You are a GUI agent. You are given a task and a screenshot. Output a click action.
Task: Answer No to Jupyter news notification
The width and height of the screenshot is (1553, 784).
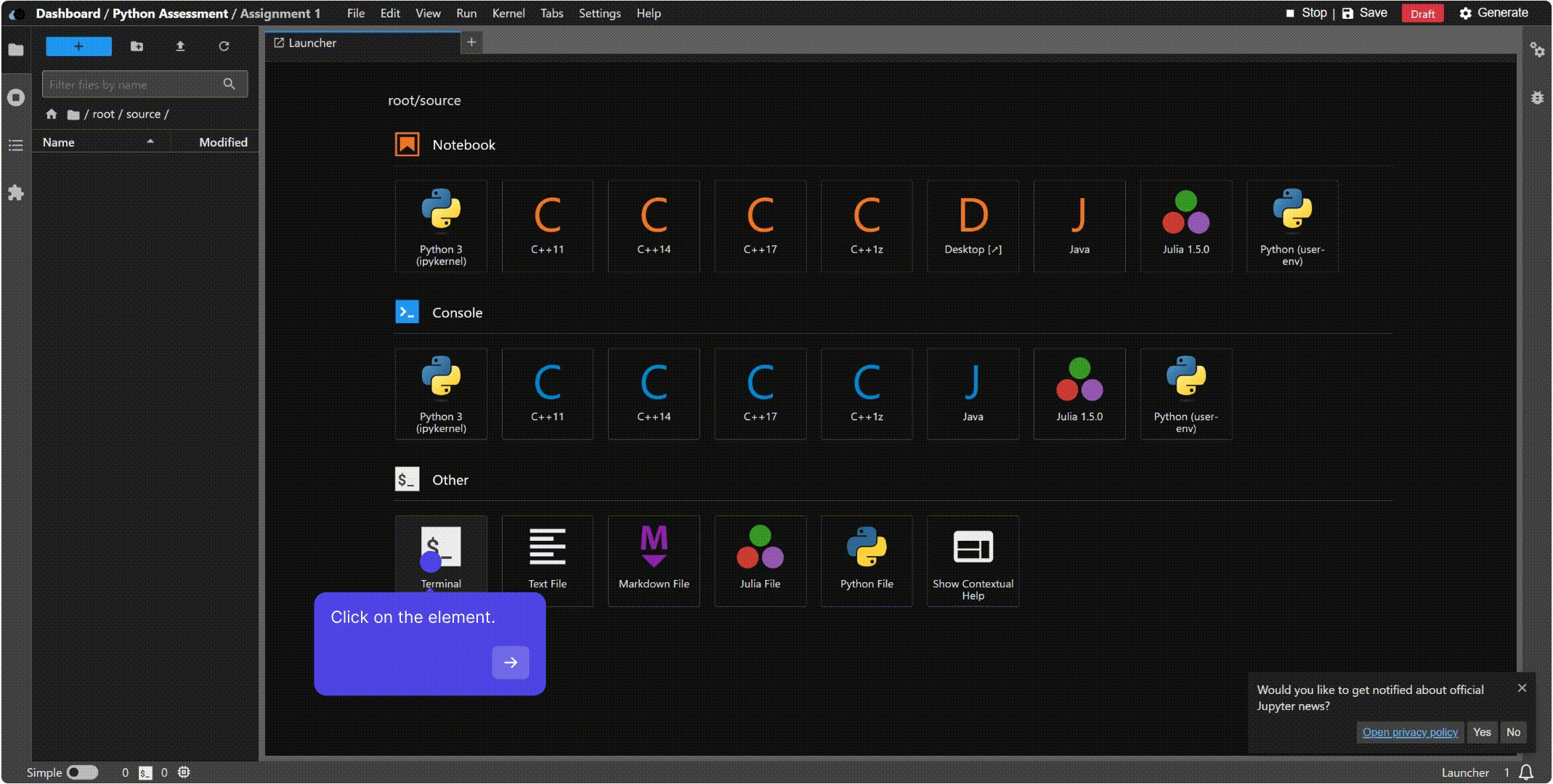(1513, 732)
